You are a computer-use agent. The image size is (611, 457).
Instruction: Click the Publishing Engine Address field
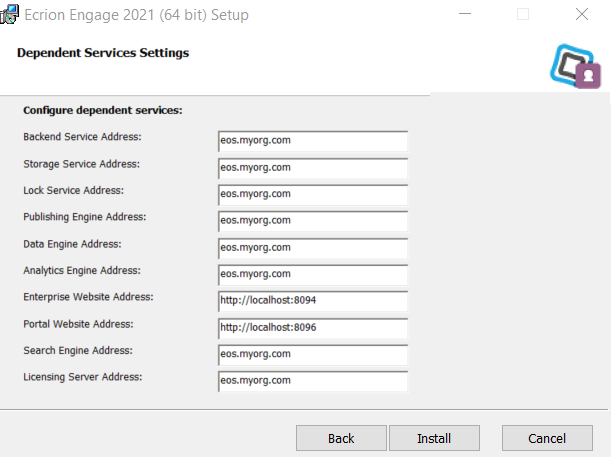[x=313, y=221]
